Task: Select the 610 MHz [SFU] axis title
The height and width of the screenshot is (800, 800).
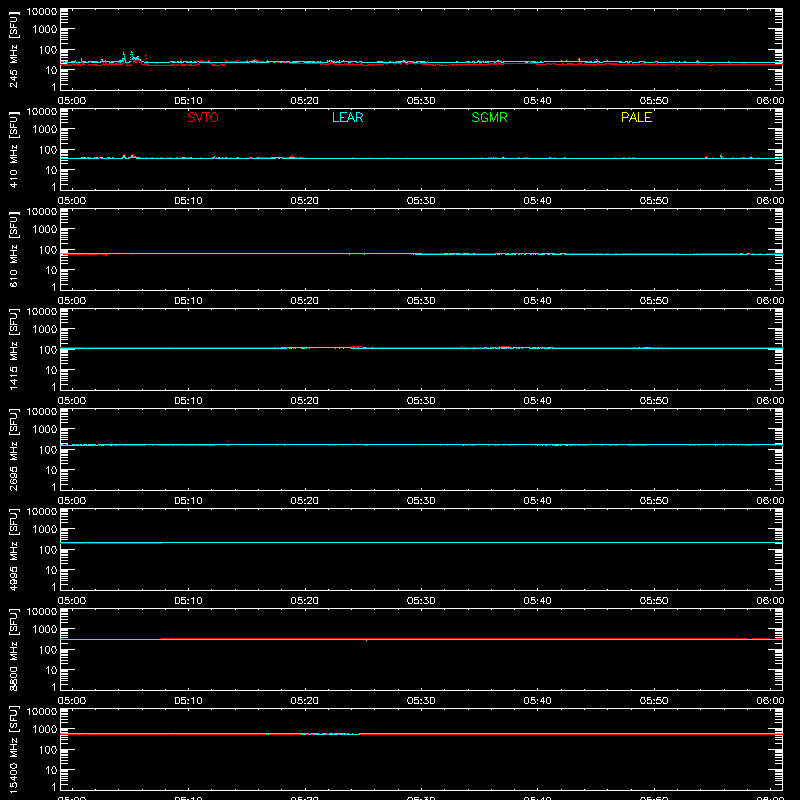Action: pyautogui.click(x=13, y=249)
